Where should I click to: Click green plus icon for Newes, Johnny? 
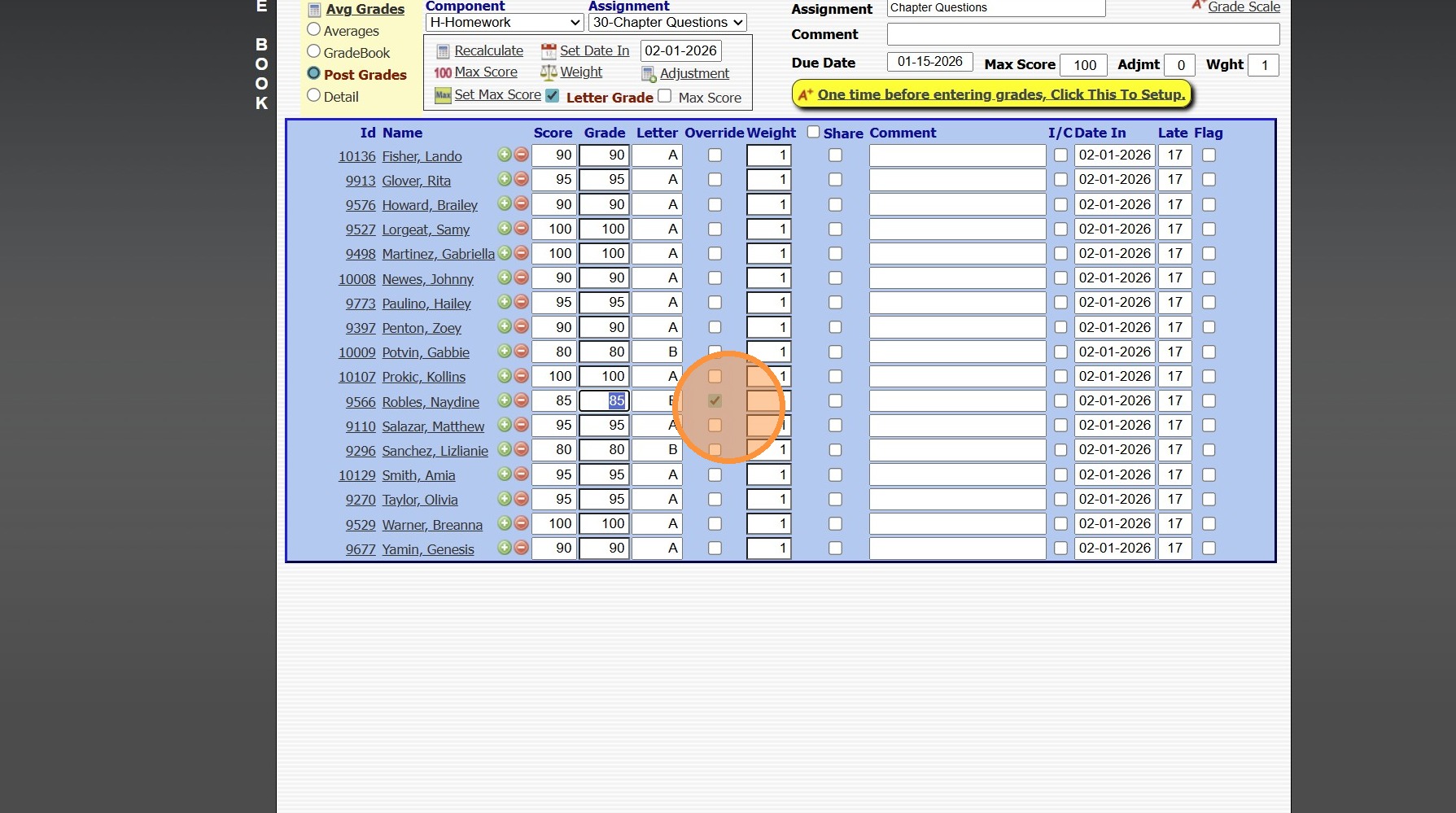(505, 278)
